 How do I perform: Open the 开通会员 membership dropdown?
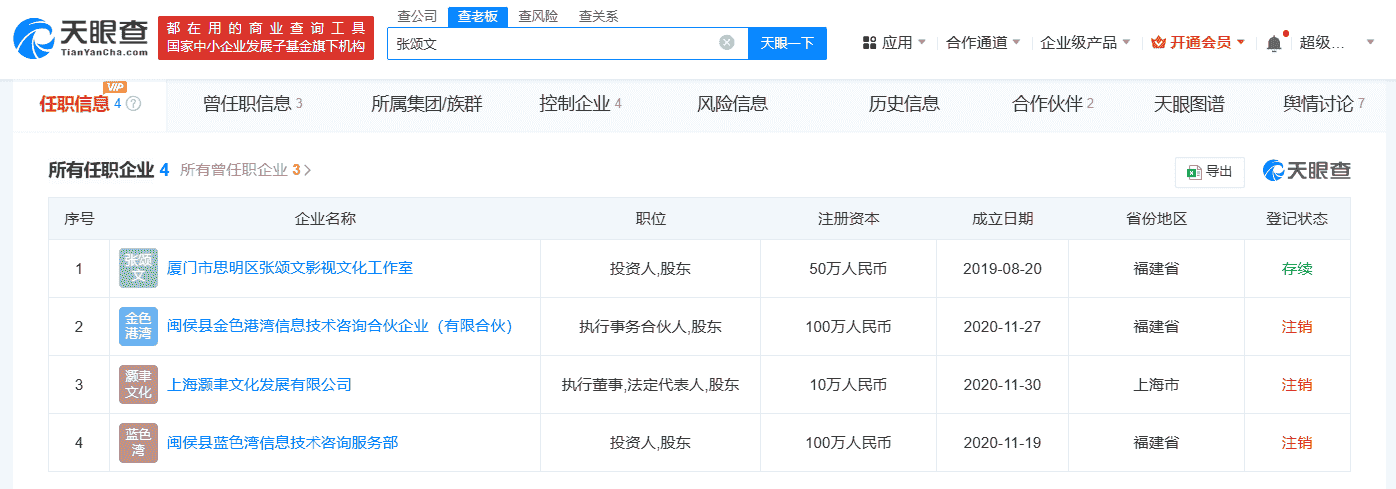point(1198,42)
